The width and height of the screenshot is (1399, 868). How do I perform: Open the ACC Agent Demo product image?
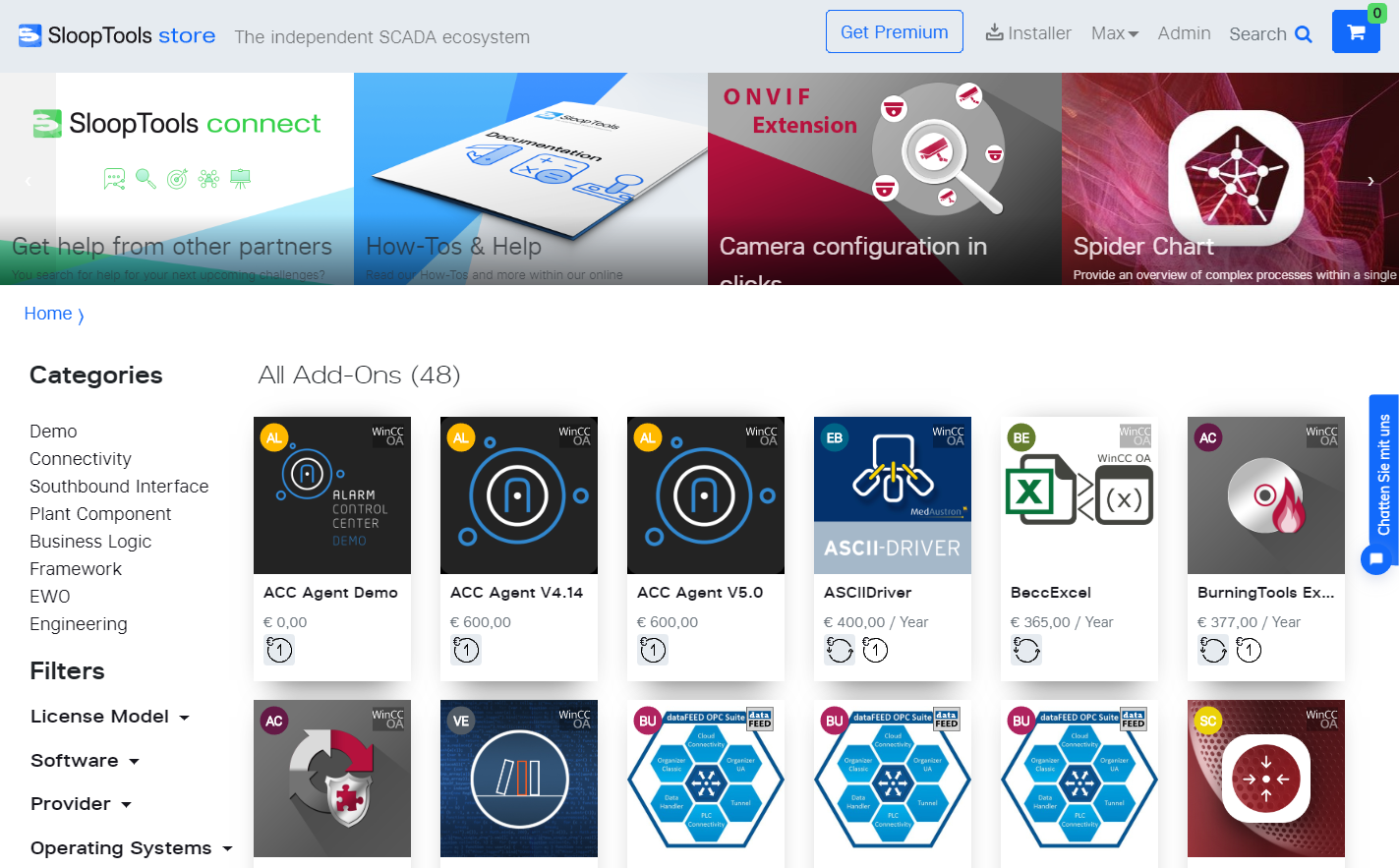click(332, 495)
